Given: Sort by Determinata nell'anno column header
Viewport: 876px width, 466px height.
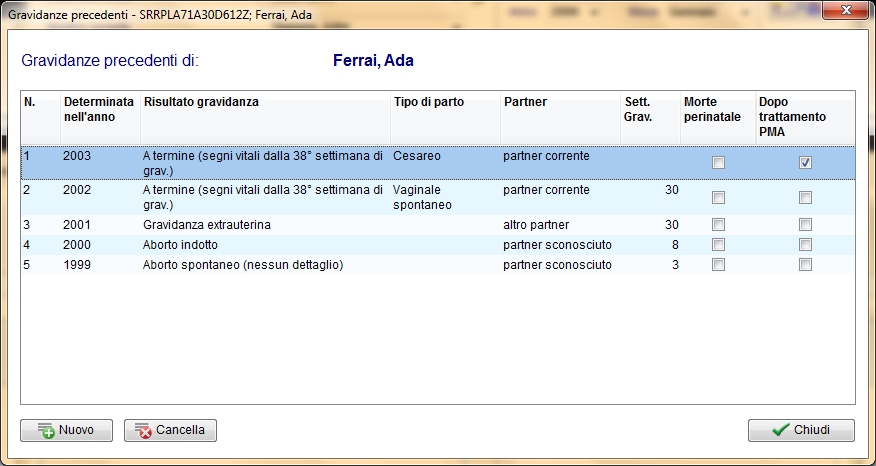Looking at the screenshot, I should (100, 118).
